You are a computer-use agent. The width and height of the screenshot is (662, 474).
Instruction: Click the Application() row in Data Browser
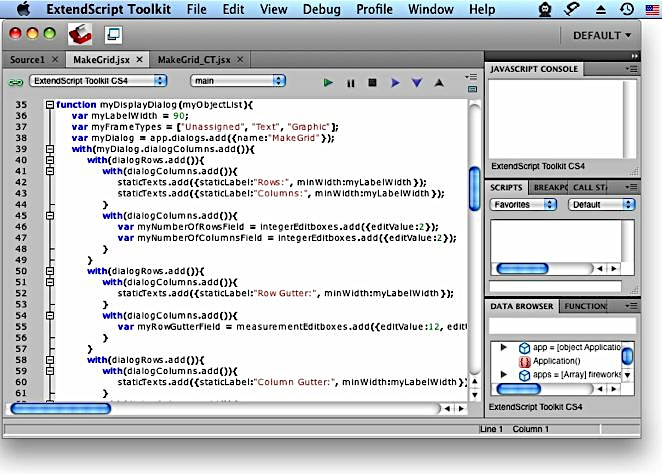point(556,361)
